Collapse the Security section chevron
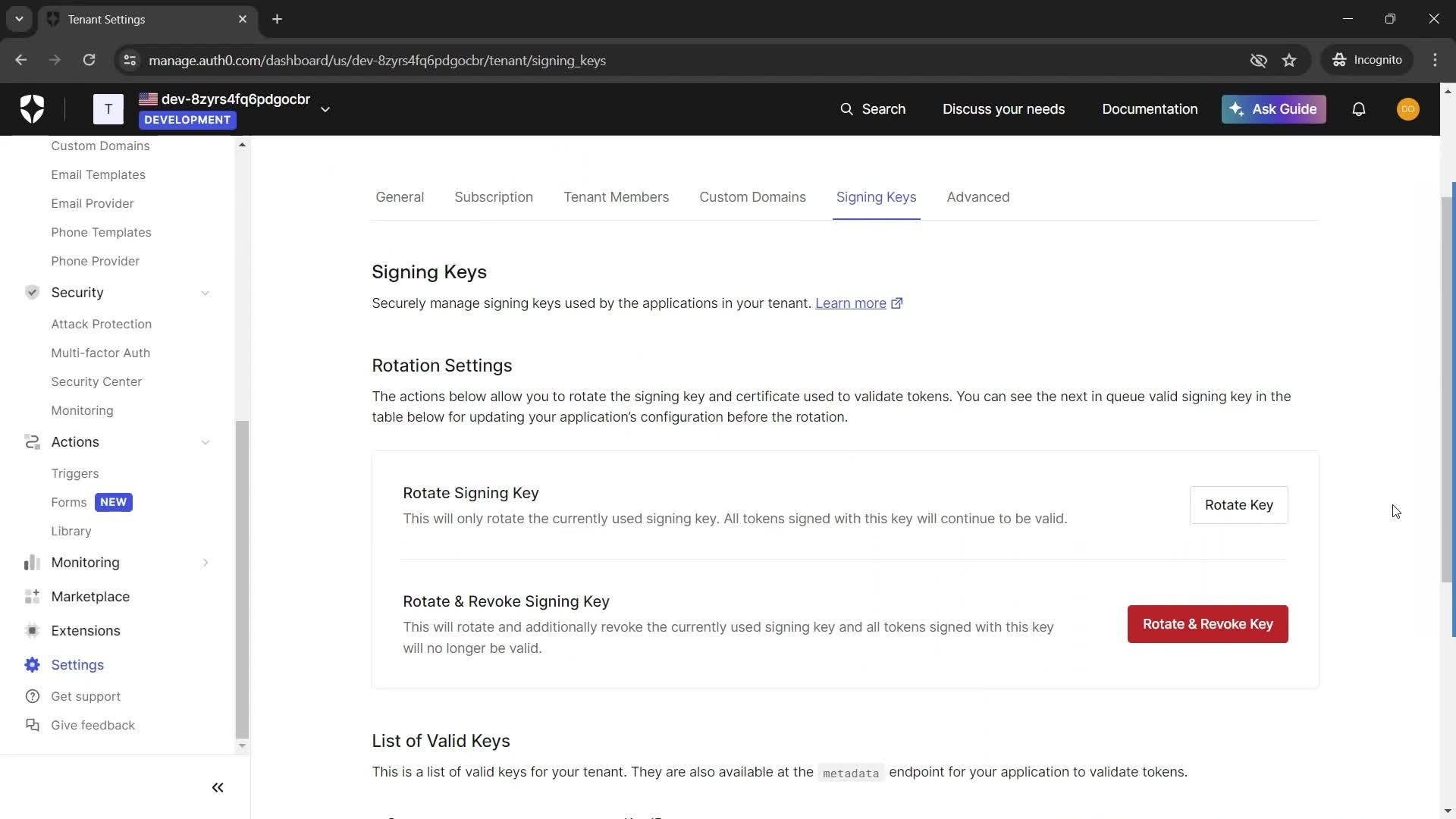The height and width of the screenshot is (819, 1456). [x=205, y=293]
